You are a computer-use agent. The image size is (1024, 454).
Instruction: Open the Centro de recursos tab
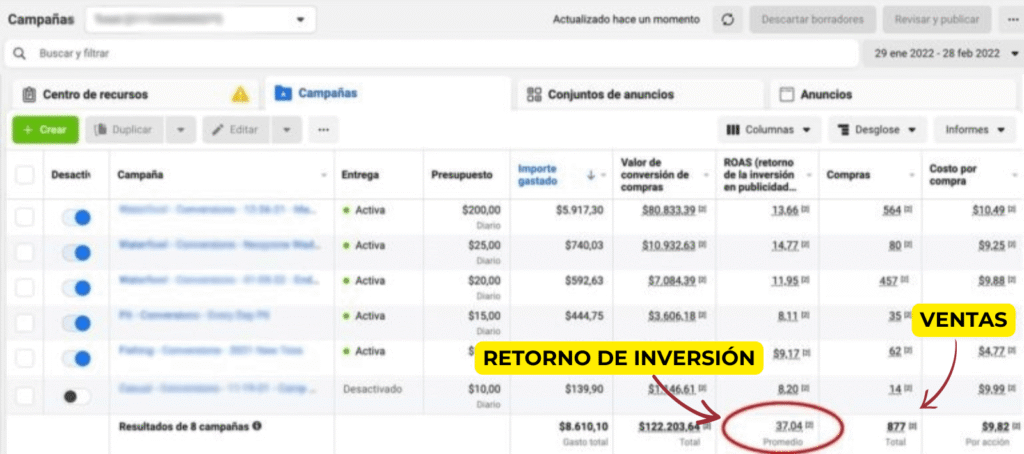pyautogui.click(x=95, y=95)
